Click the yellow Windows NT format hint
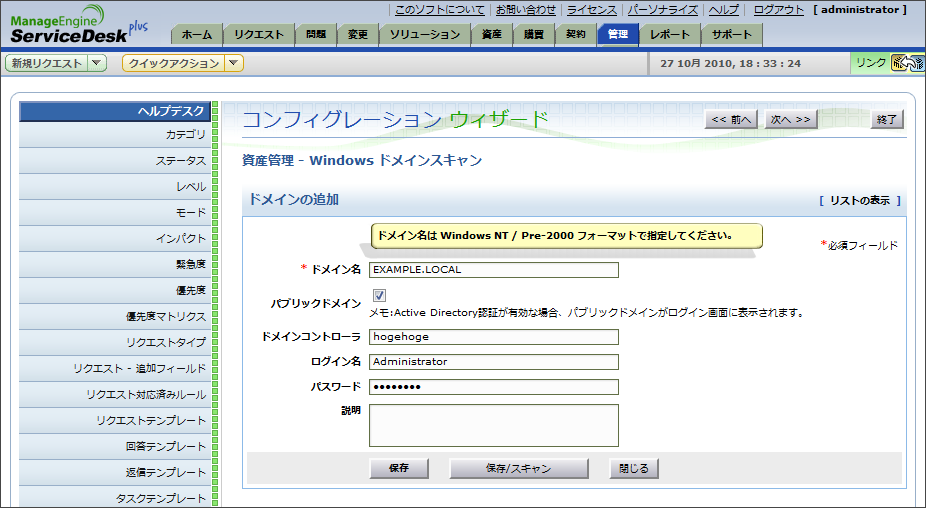 [x=567, y=236]
